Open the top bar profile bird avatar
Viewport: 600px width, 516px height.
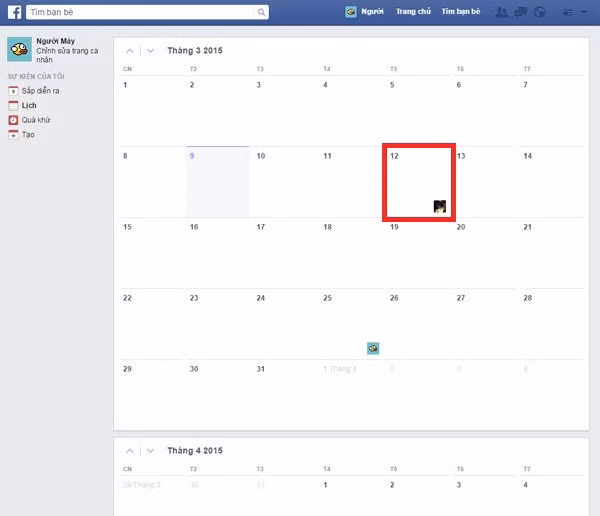pos(351,12)
